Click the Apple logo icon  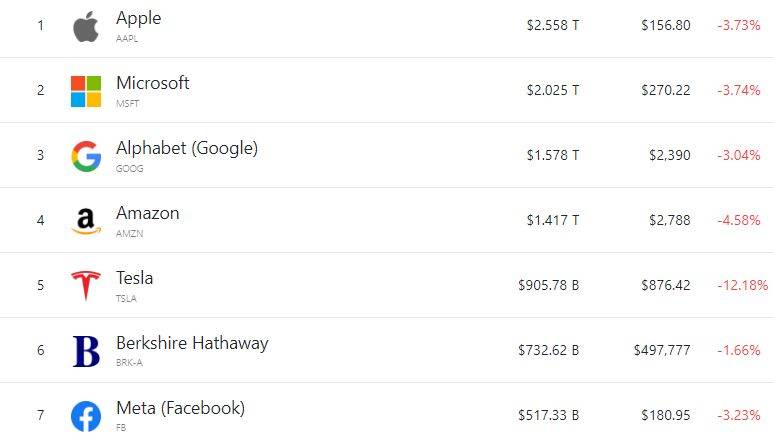86,26
